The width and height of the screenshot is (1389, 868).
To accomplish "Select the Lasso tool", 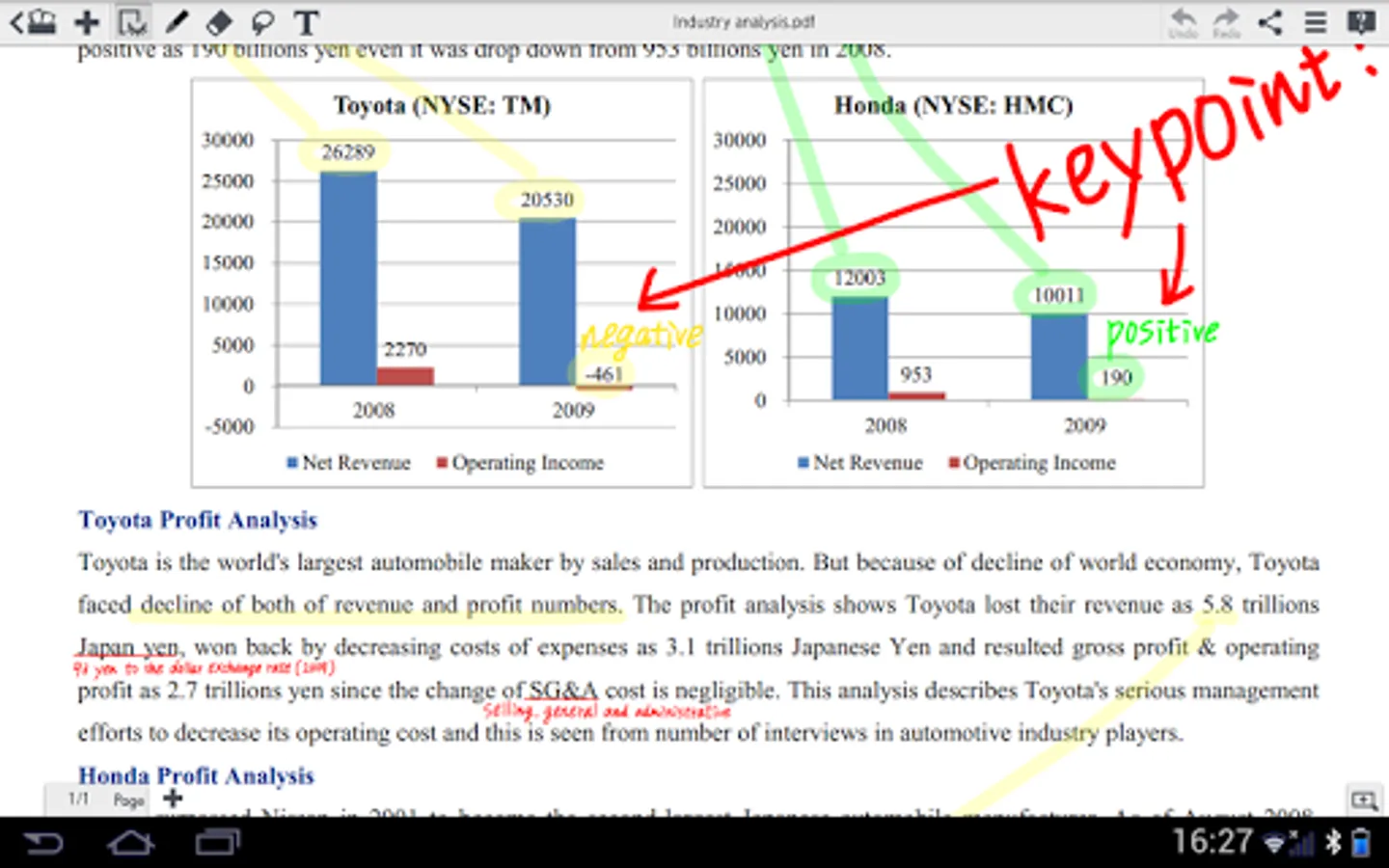I will (x=262, y=21).
